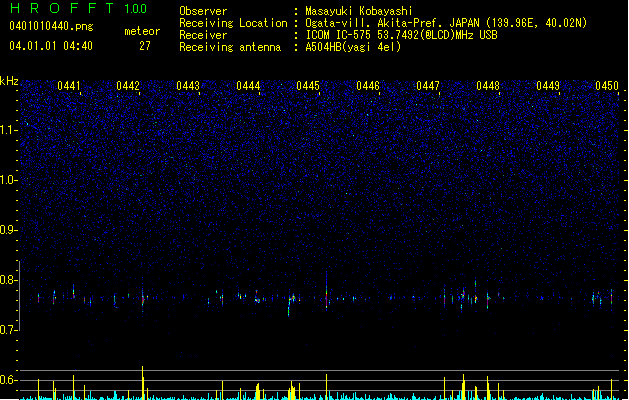The image size is (629, 400).
Task: Click the tallest yellow power spike under 0442
Action: [142, 383]
